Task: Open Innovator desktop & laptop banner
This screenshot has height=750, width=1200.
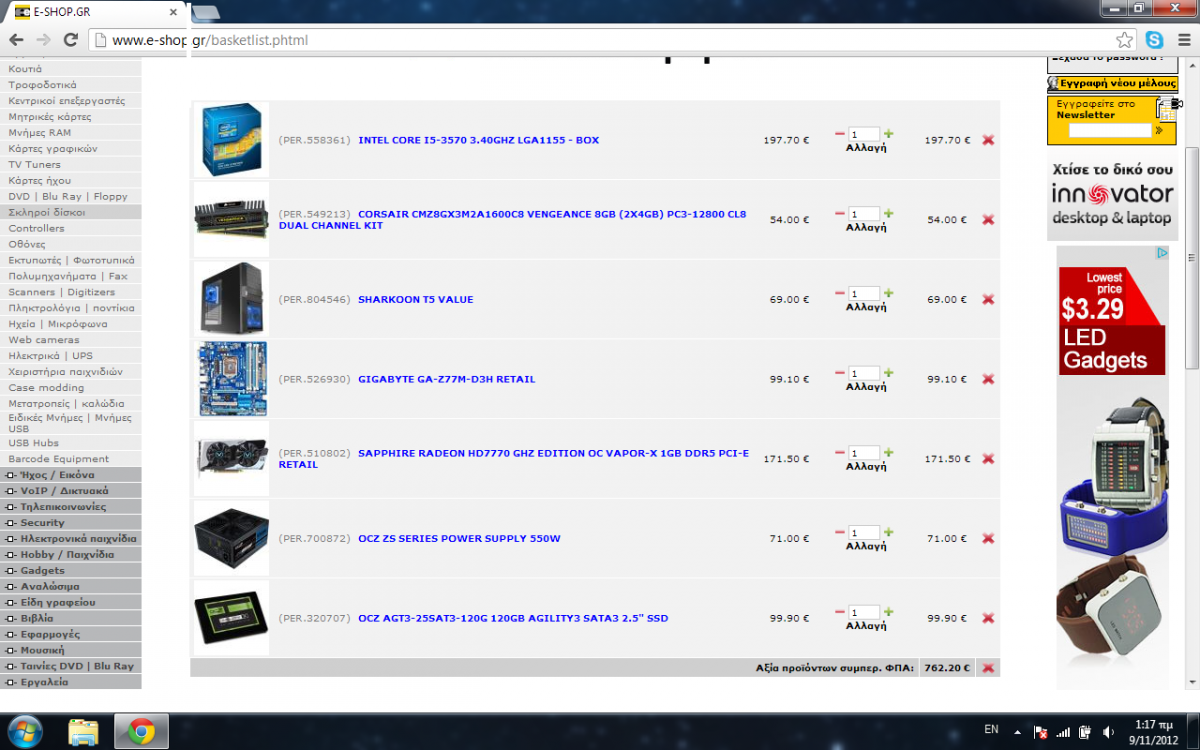Action: click(1112, 196)
